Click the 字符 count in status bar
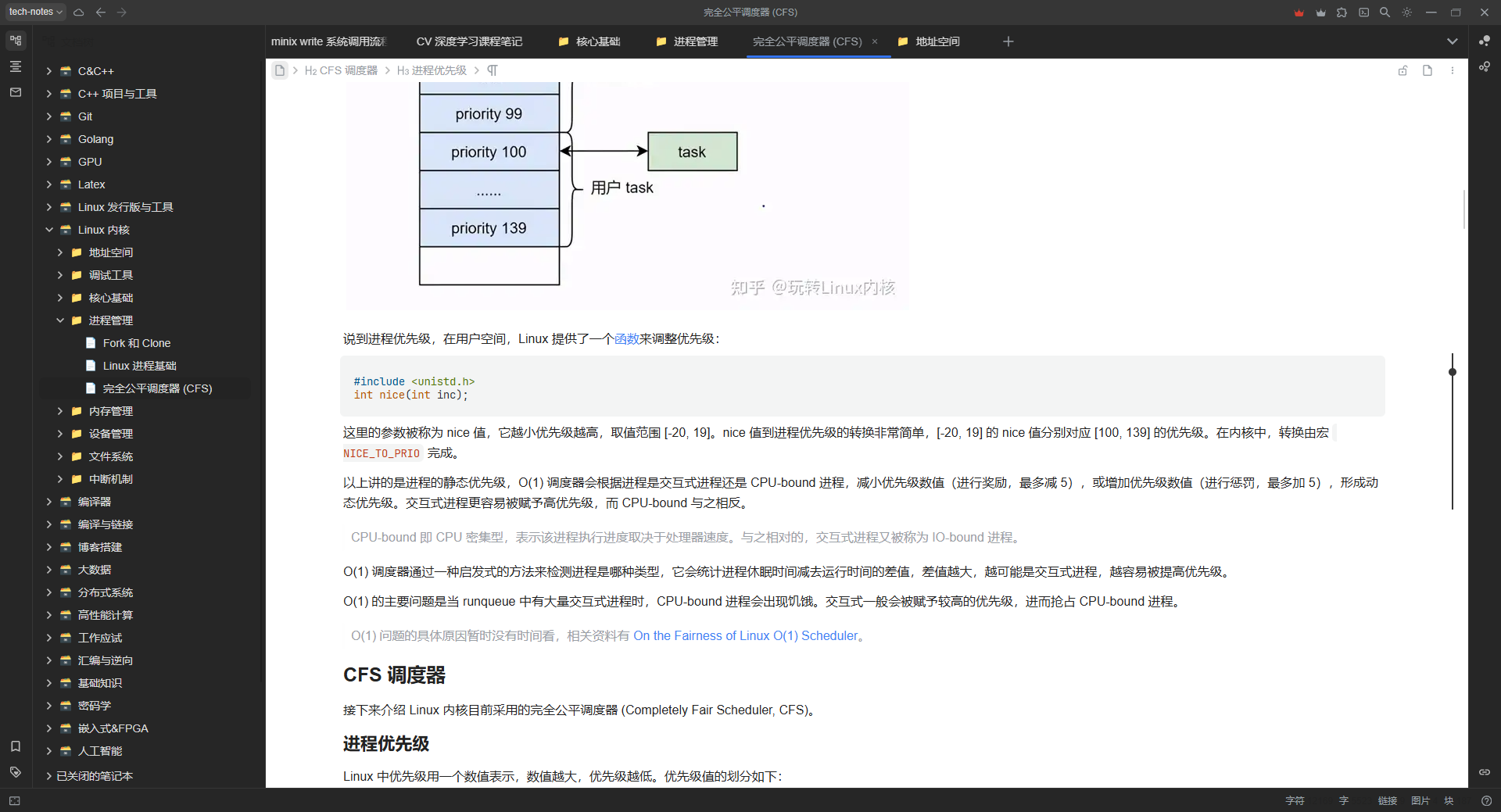This screenshot has width=1501, height=812. [1295, 801]
